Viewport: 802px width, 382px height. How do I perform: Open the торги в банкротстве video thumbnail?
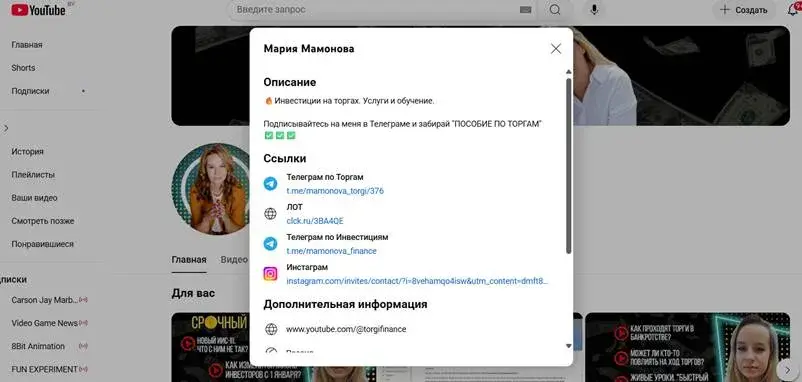click(x=687, y=347)
